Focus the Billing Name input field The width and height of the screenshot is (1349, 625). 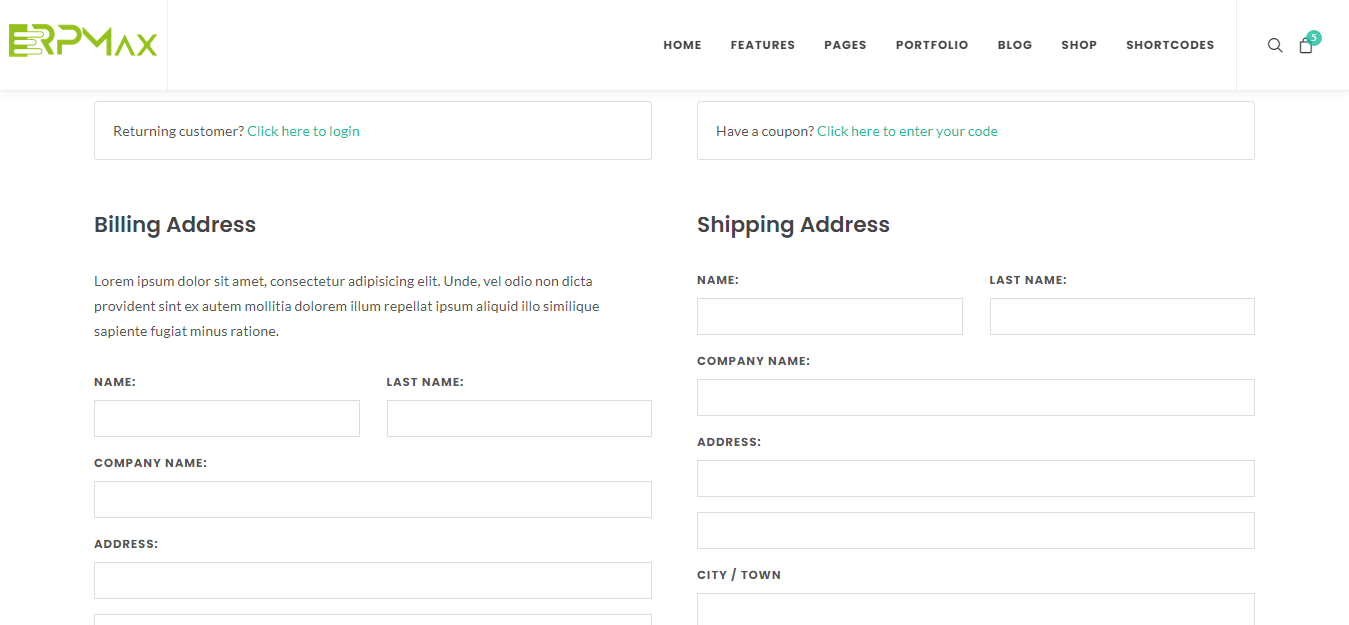click(x=227, y=419)
